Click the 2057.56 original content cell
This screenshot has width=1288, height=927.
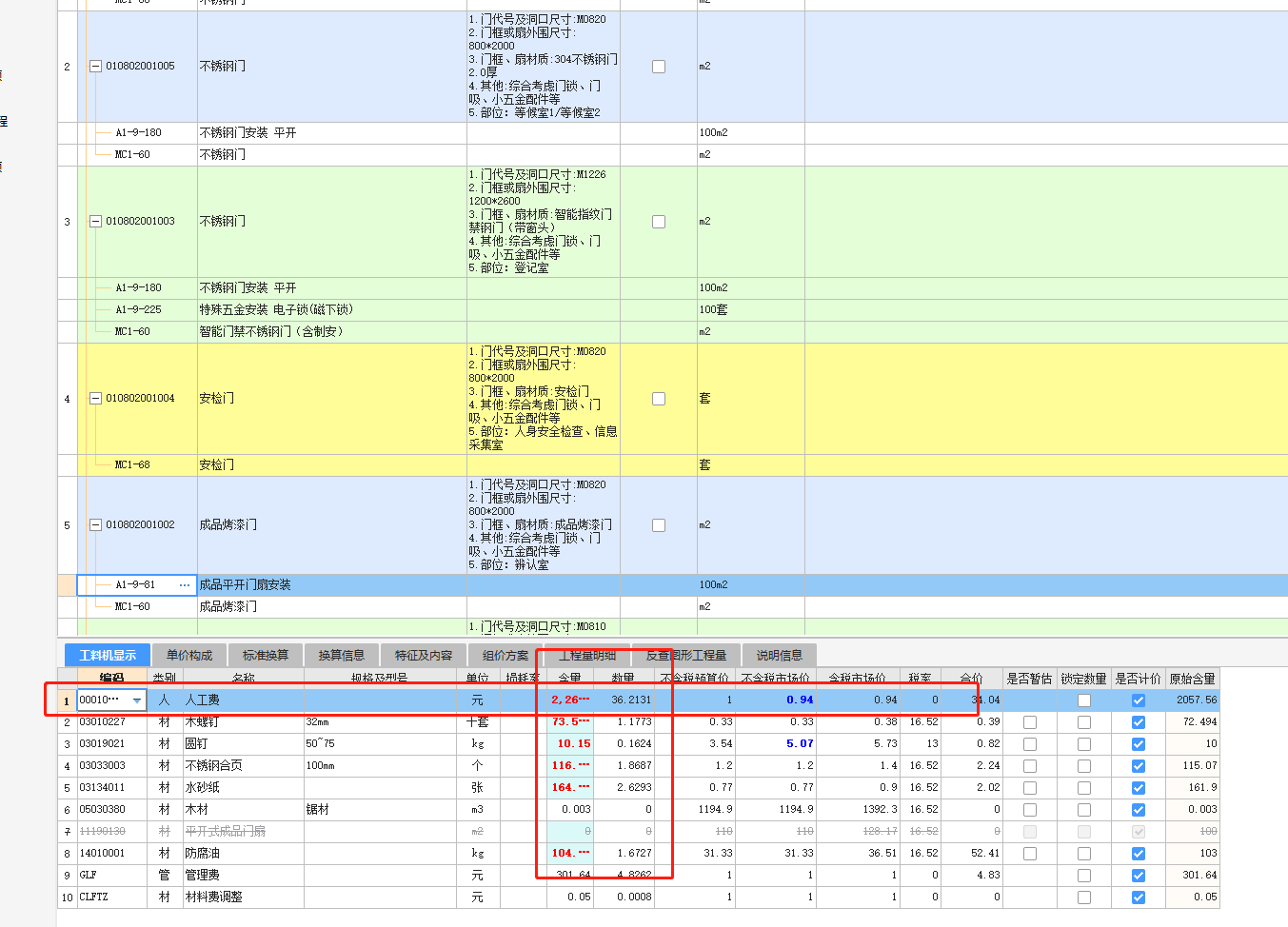pyautogui.click(x=1193, y=700)
